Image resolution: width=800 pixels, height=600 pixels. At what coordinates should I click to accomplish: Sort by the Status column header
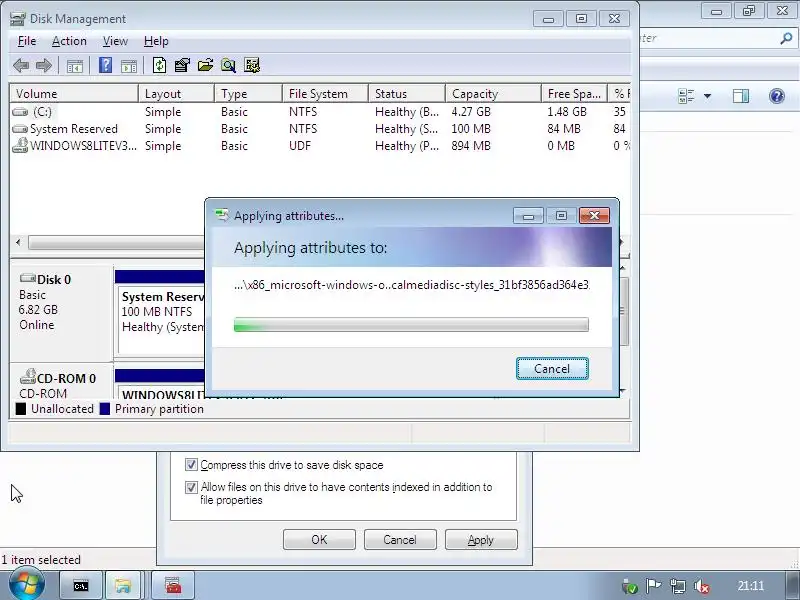click(x=407, y=94)
